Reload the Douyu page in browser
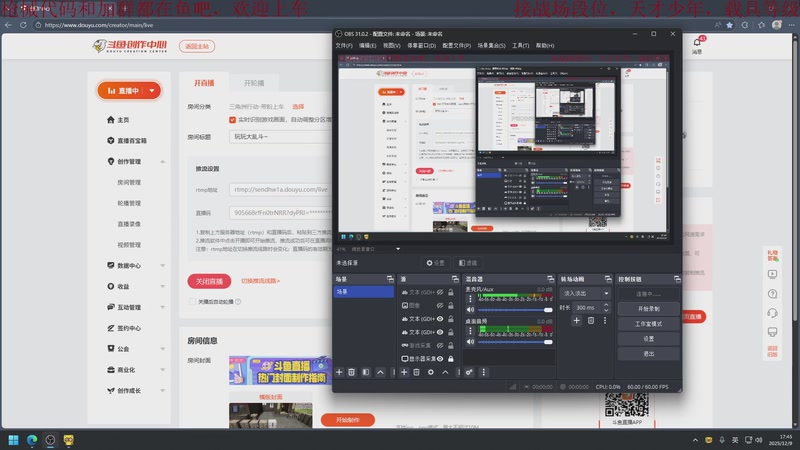800x450 pixels. click(23, 25)
